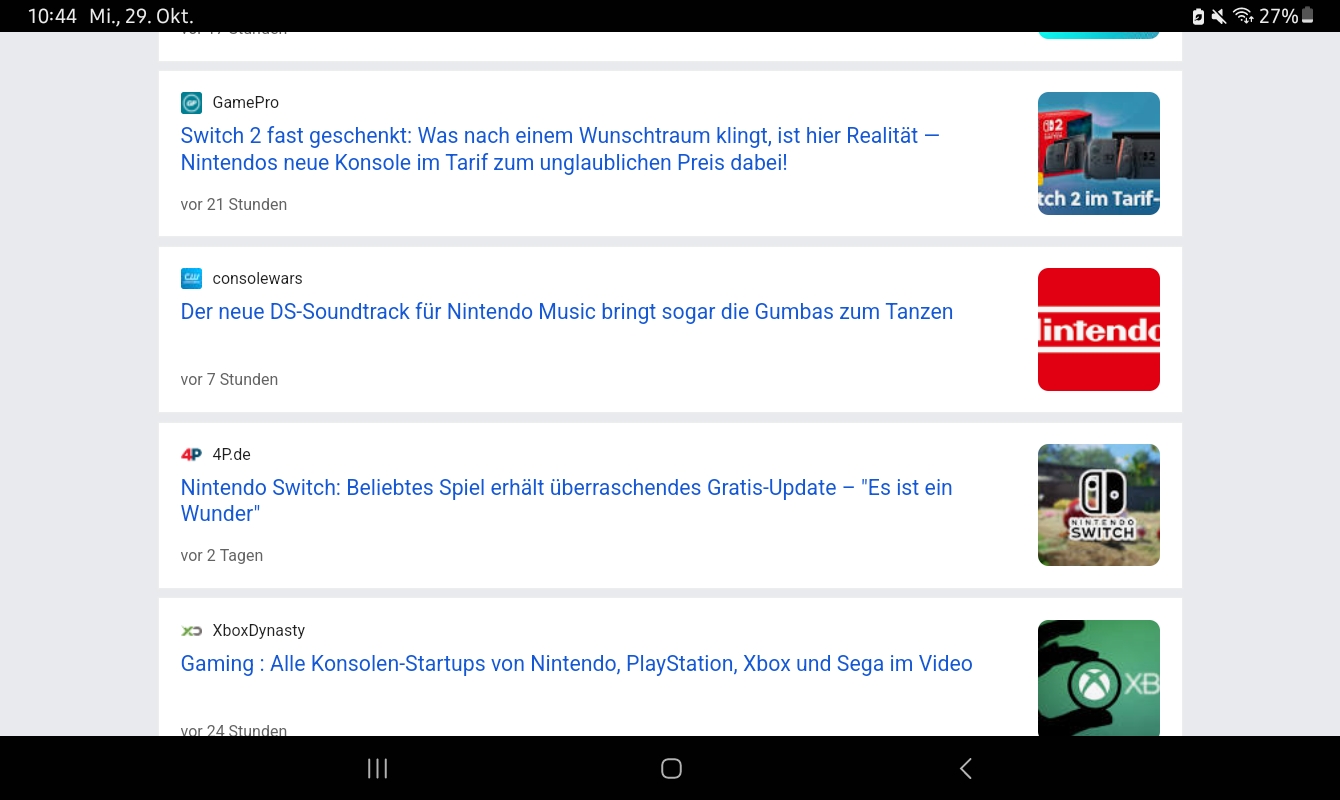Select the 4P.de source icon
Screen dimensions: 1340x800
click(191, 455)
